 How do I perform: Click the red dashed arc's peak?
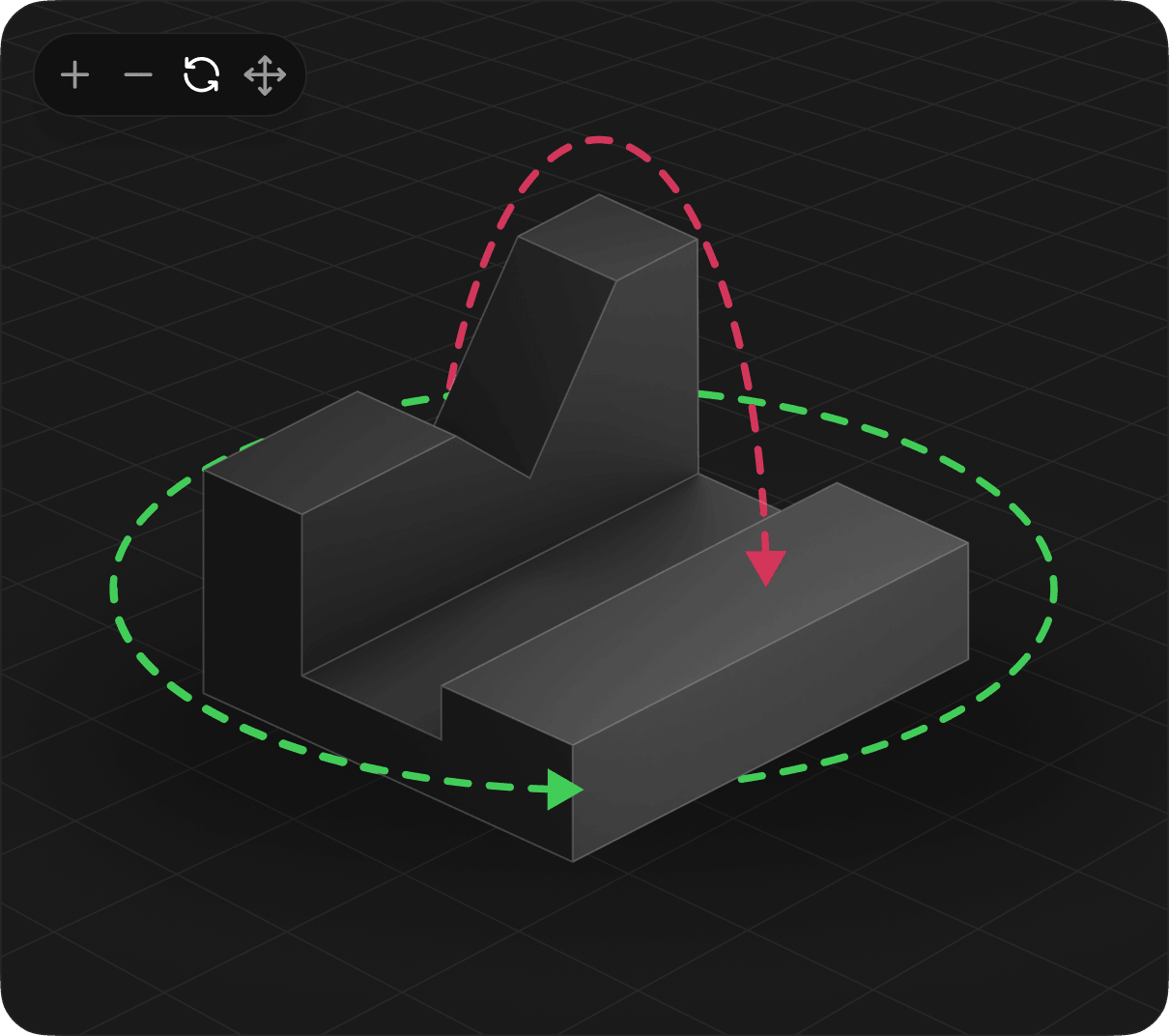pos(599,140)
